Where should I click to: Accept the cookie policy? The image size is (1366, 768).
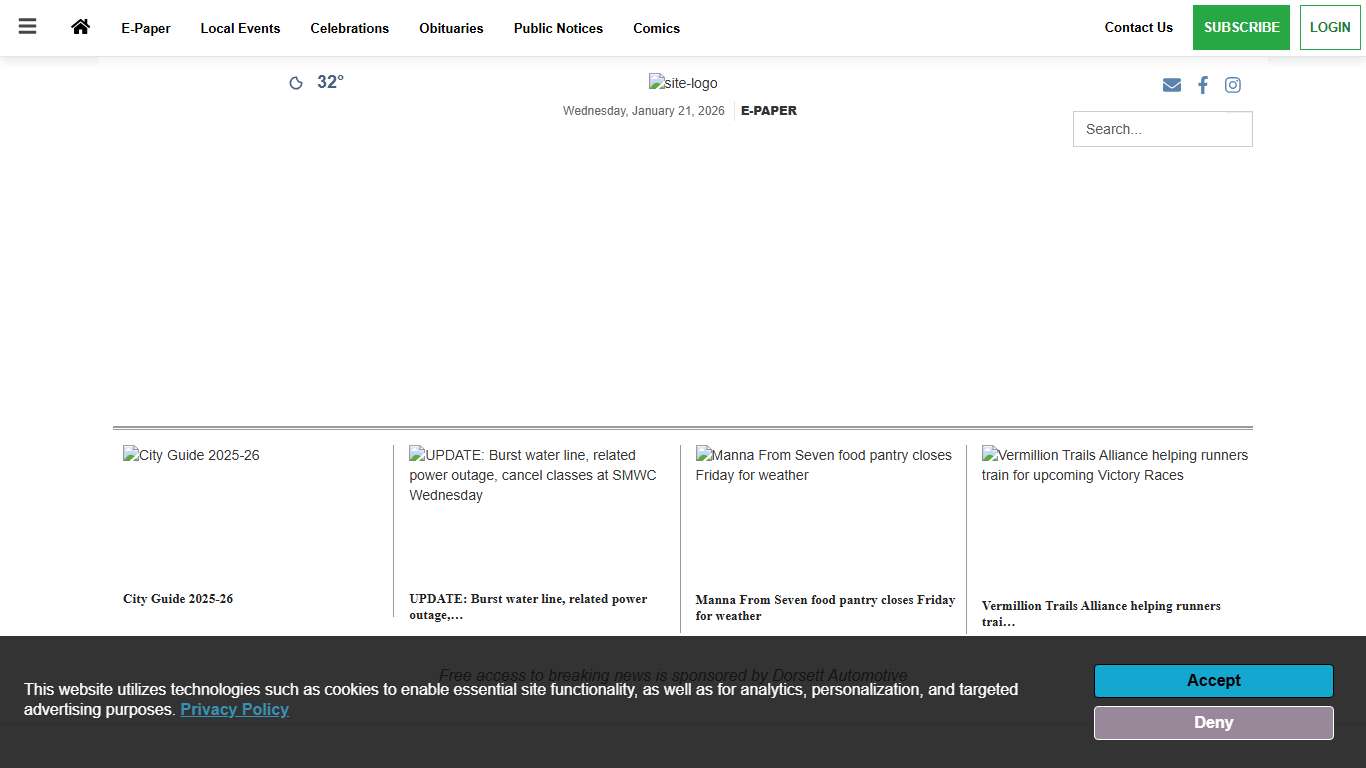pyautogui.click(x=1213, y=681)
